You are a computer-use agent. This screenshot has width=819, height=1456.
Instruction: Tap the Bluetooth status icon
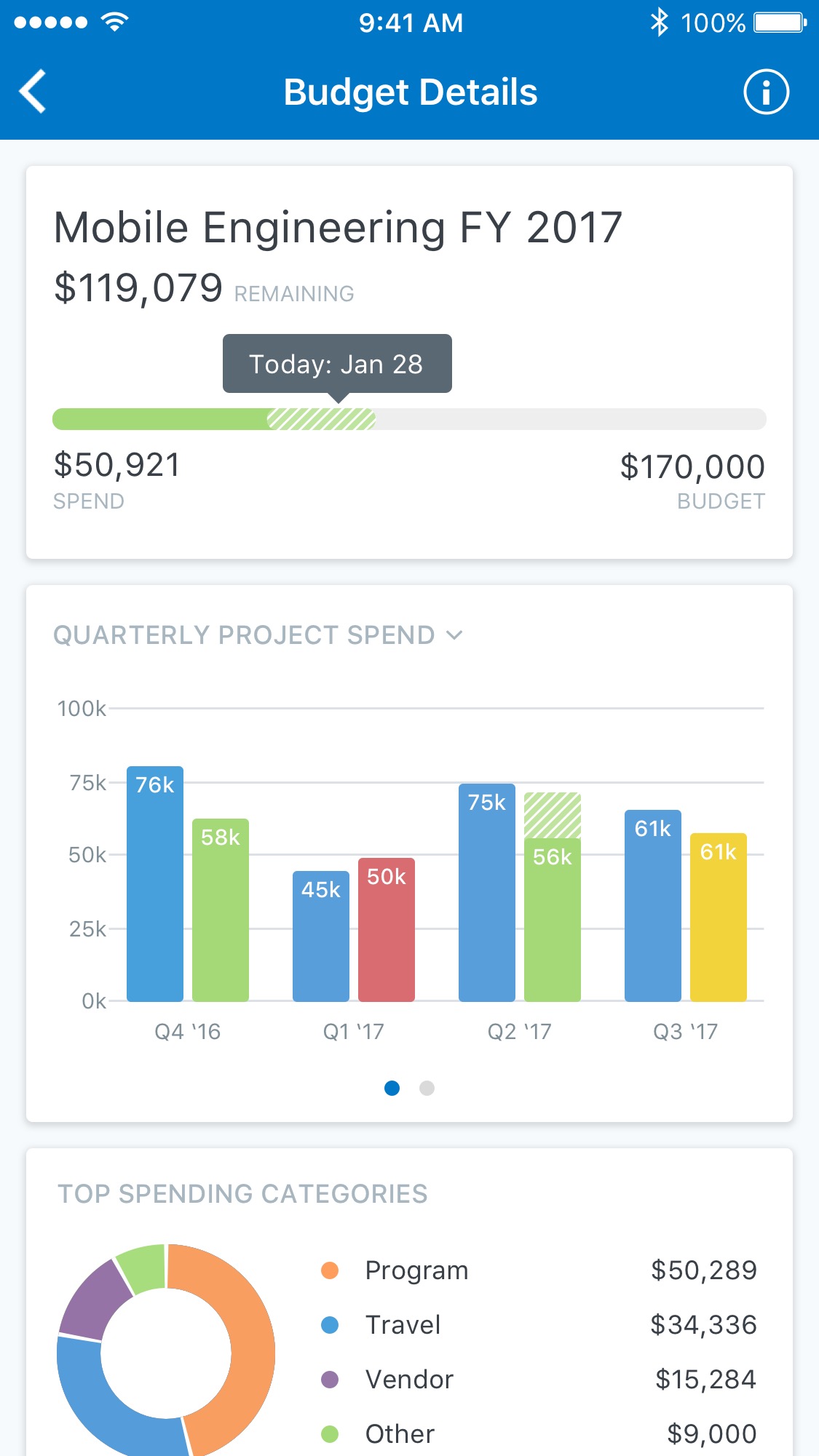659,23
